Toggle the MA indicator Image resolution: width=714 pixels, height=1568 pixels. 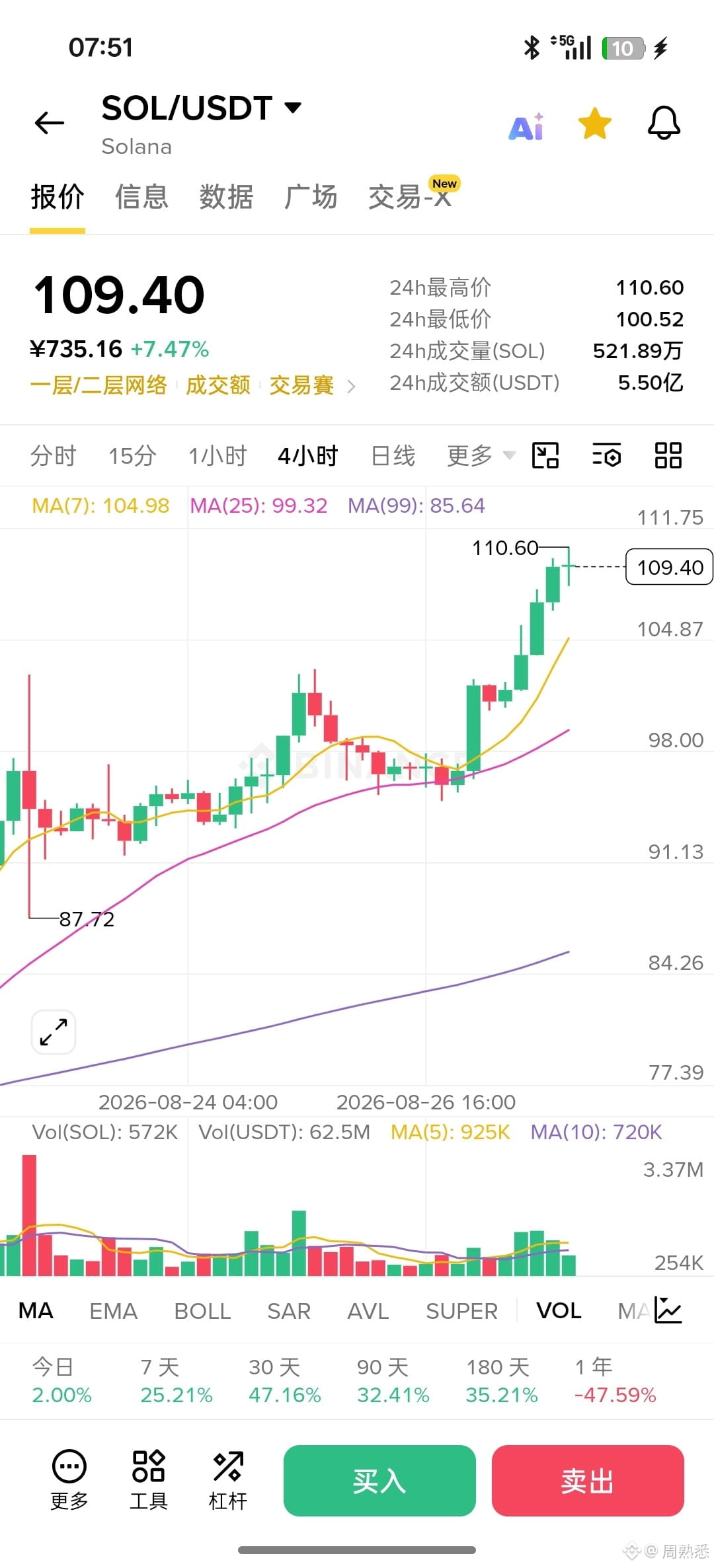point(36,1310)
